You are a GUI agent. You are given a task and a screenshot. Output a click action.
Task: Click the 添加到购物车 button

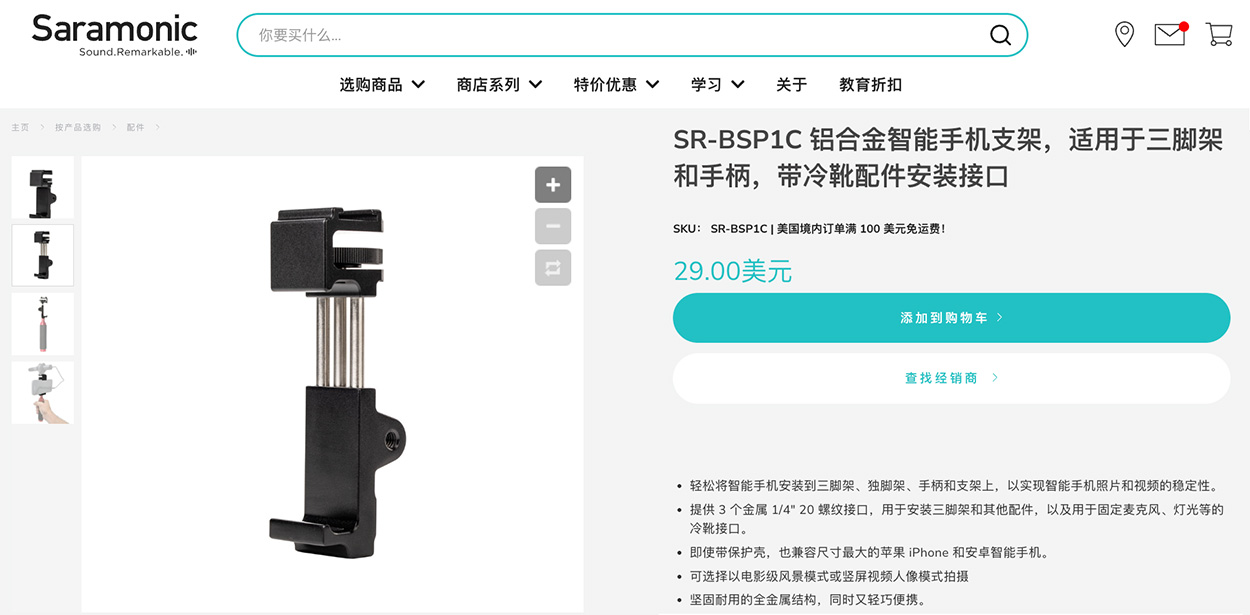click(x=951, y=318)
